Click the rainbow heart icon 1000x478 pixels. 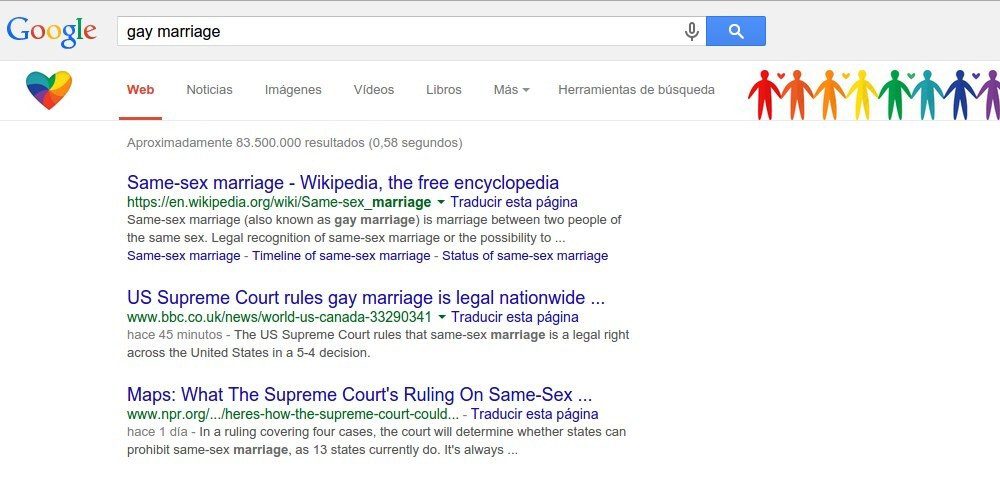click(49, 90)
